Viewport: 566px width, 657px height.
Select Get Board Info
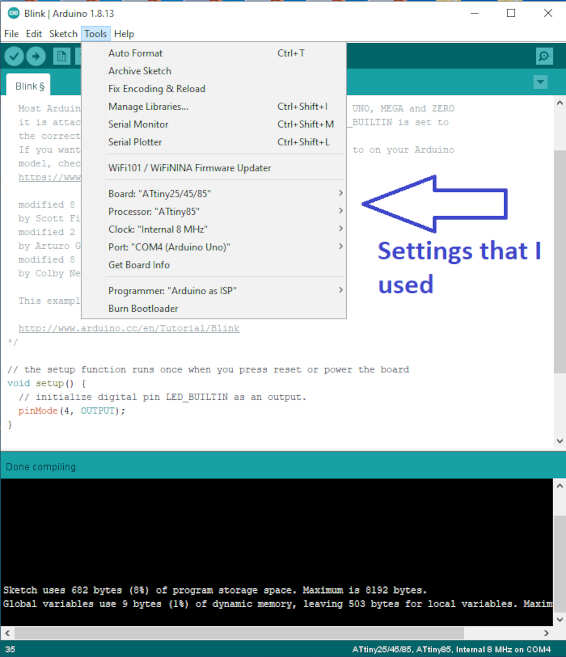214,264
